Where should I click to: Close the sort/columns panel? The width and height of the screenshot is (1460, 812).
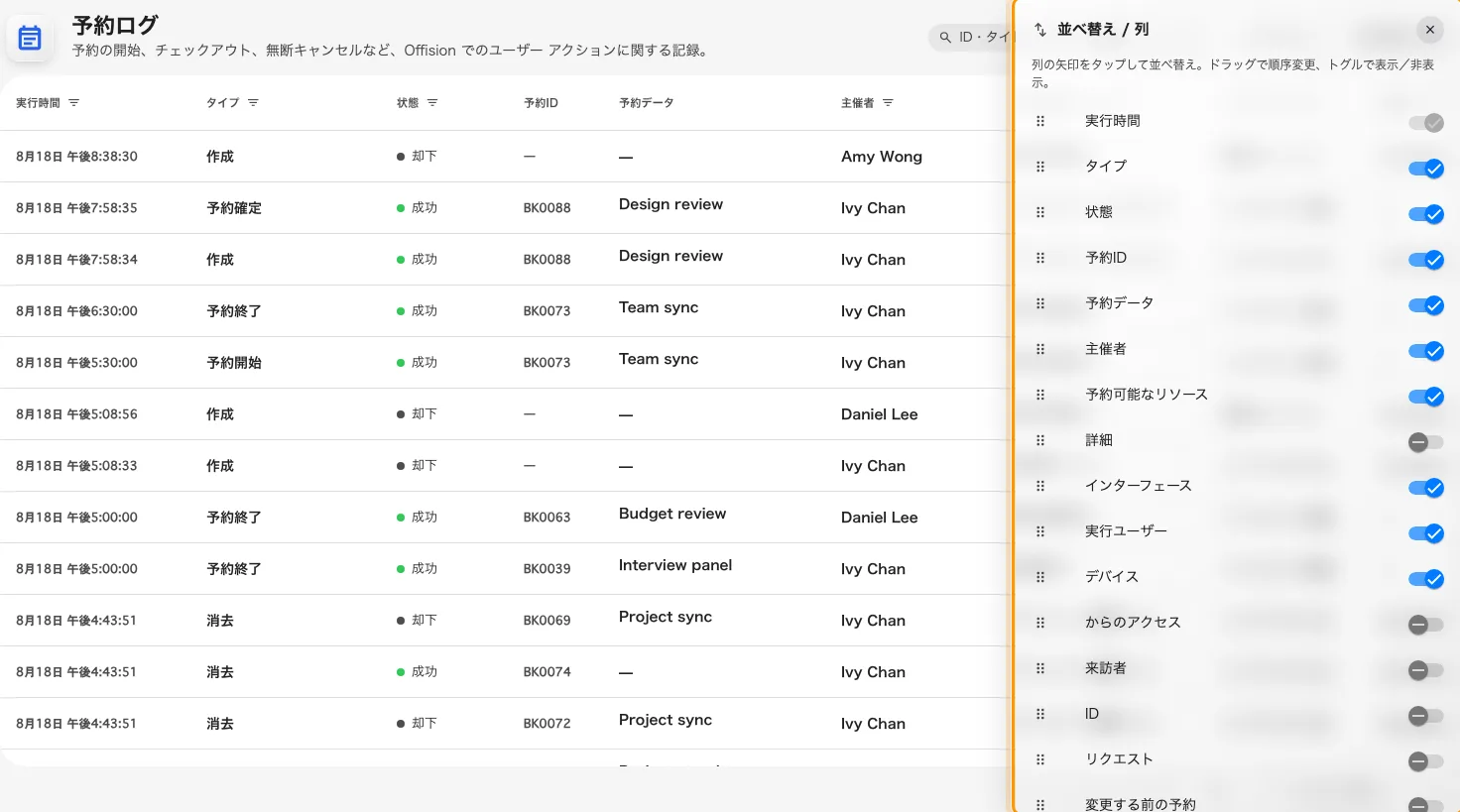point(1430,30)
